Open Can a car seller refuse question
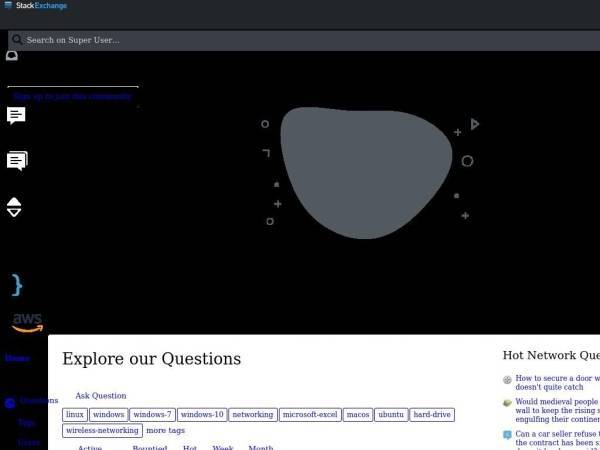 (558, 440)
